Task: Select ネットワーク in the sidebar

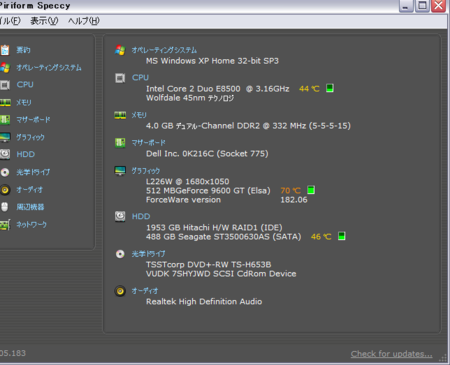Action: click(x=32, y=224)
